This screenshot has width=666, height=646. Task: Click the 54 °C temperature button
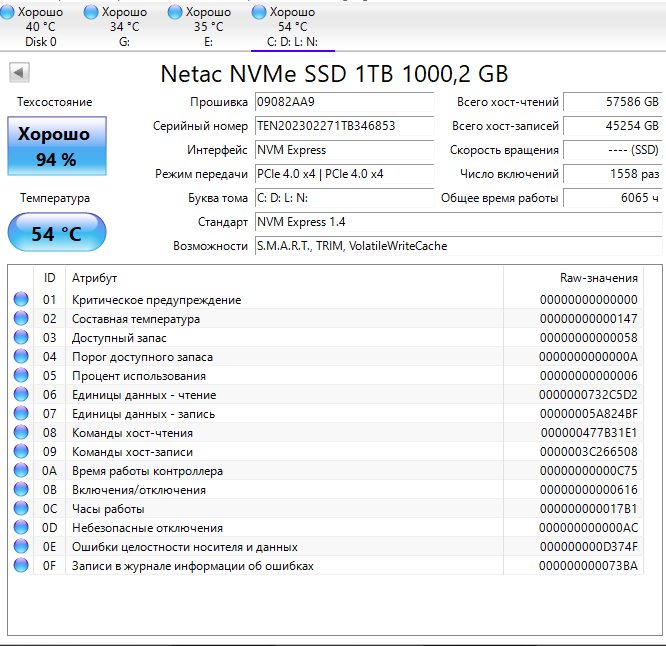(x=57, y=233)
